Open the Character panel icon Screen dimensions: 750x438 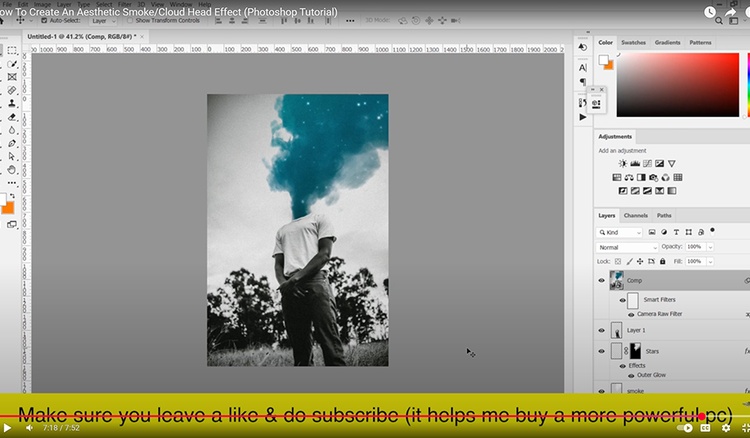pos(583,68)
